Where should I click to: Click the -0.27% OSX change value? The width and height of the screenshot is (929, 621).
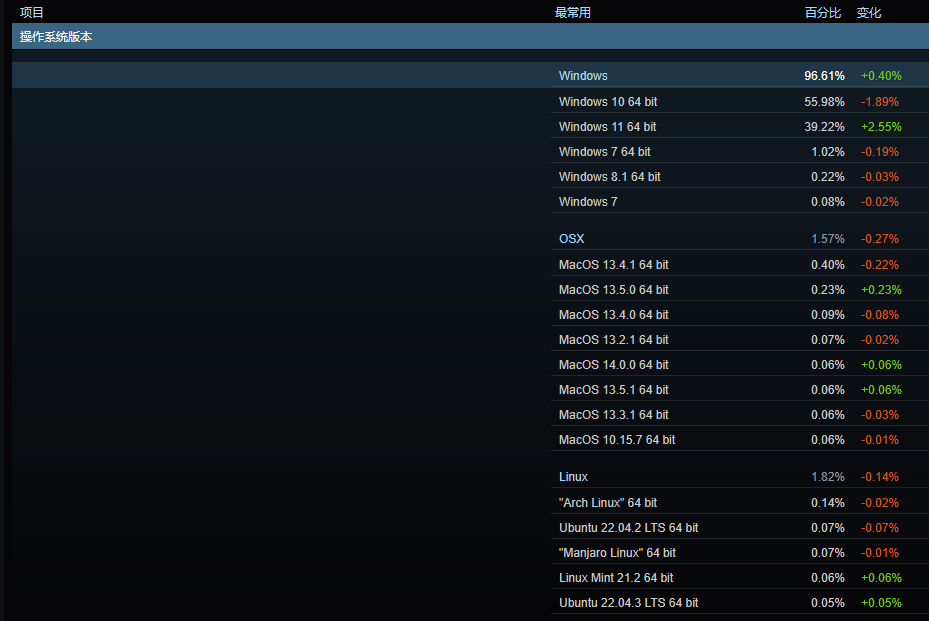point(880,239)
